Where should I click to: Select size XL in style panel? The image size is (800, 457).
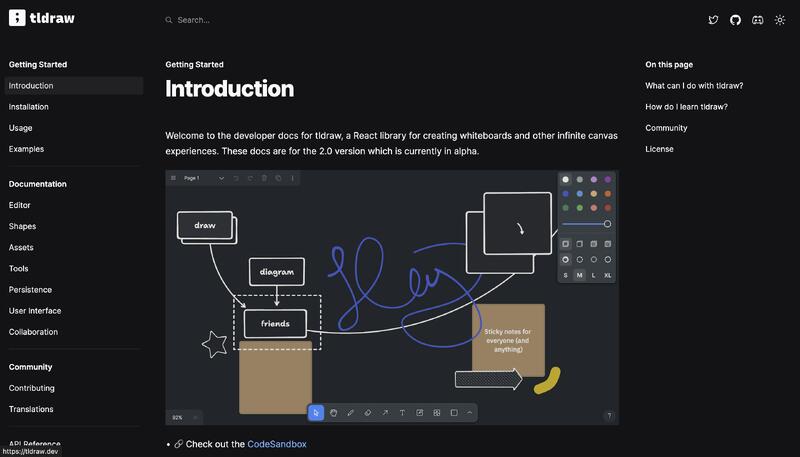tap(608, 275)
